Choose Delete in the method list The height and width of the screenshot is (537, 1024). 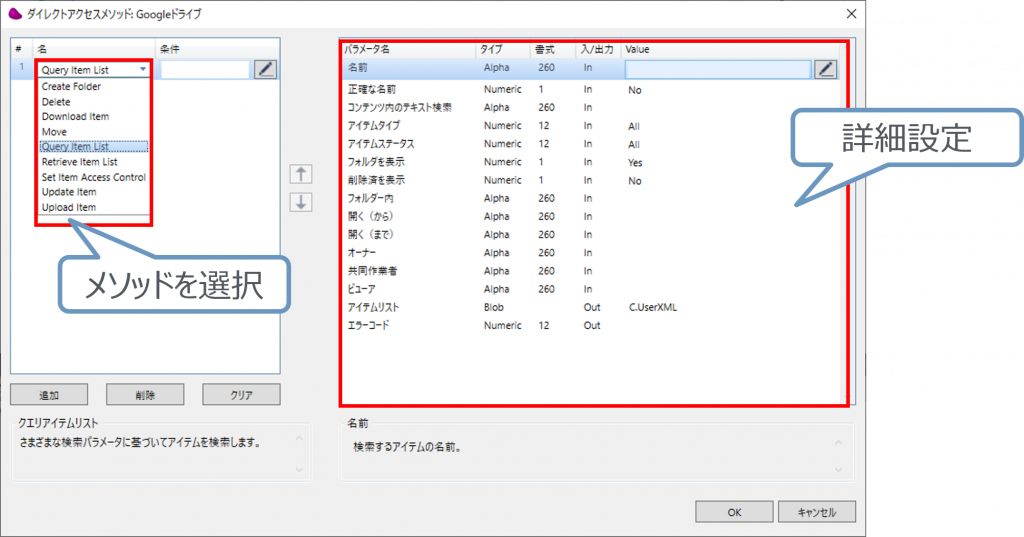coord(56,101)
